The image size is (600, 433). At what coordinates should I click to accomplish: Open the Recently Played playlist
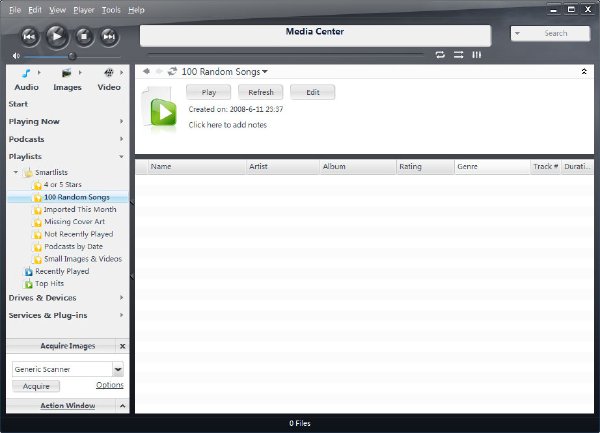(62, 272)
